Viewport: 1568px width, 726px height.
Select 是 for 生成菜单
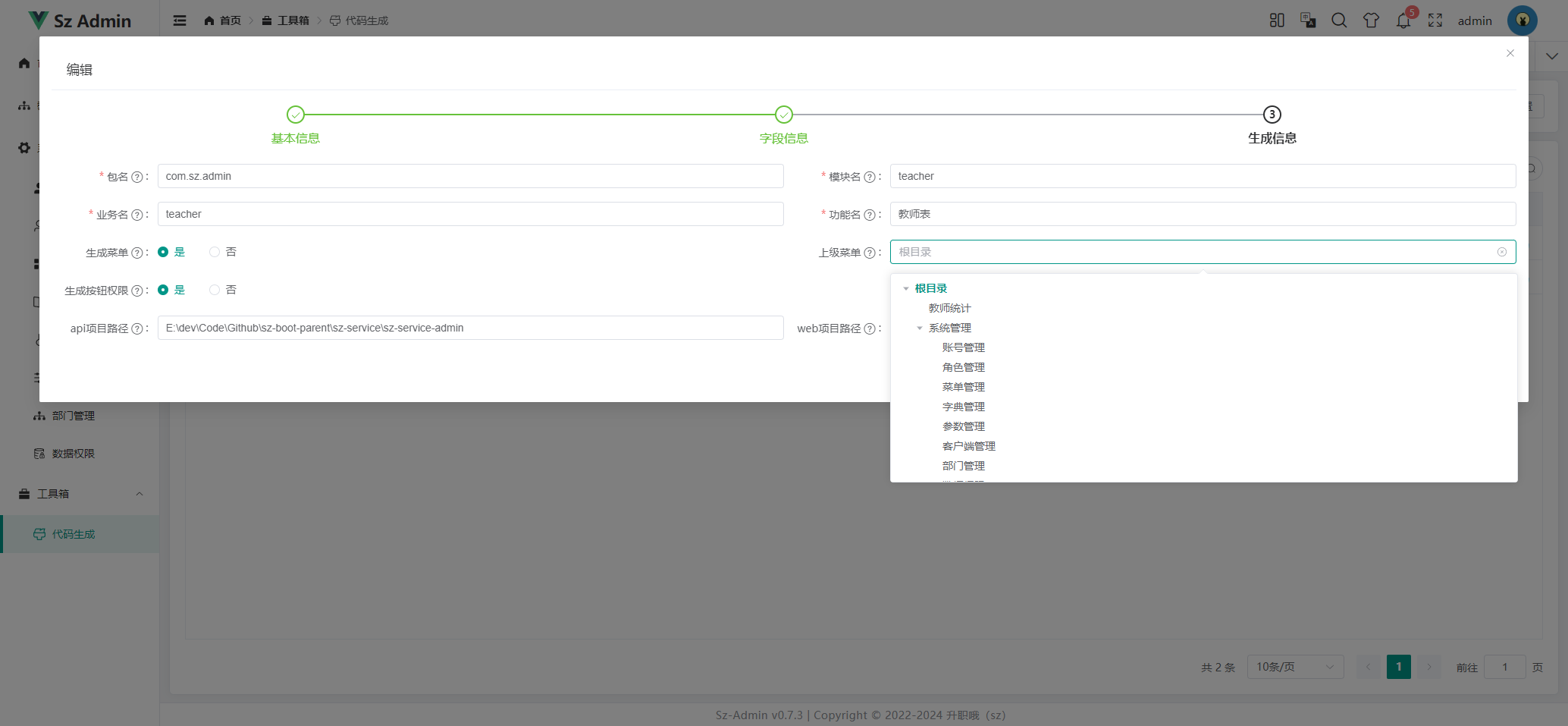[x=171, y=252]
